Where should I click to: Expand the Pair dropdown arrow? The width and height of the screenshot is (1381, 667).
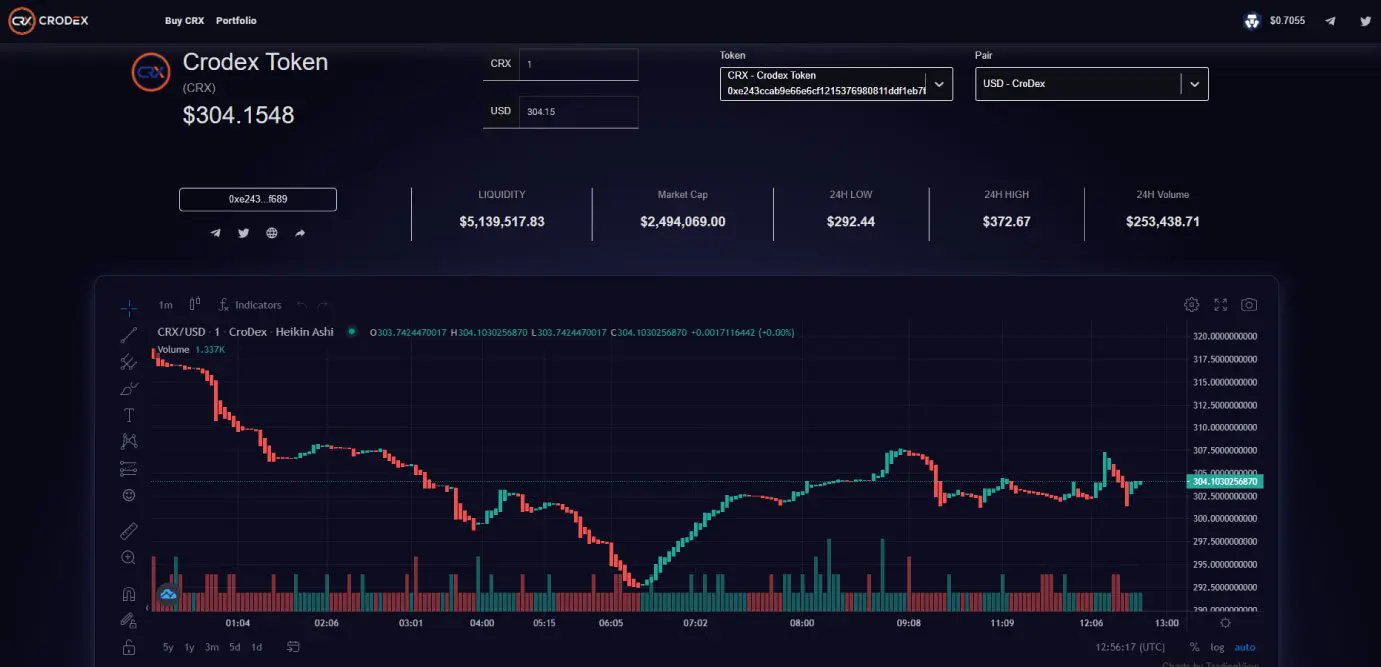[1194, 84]
